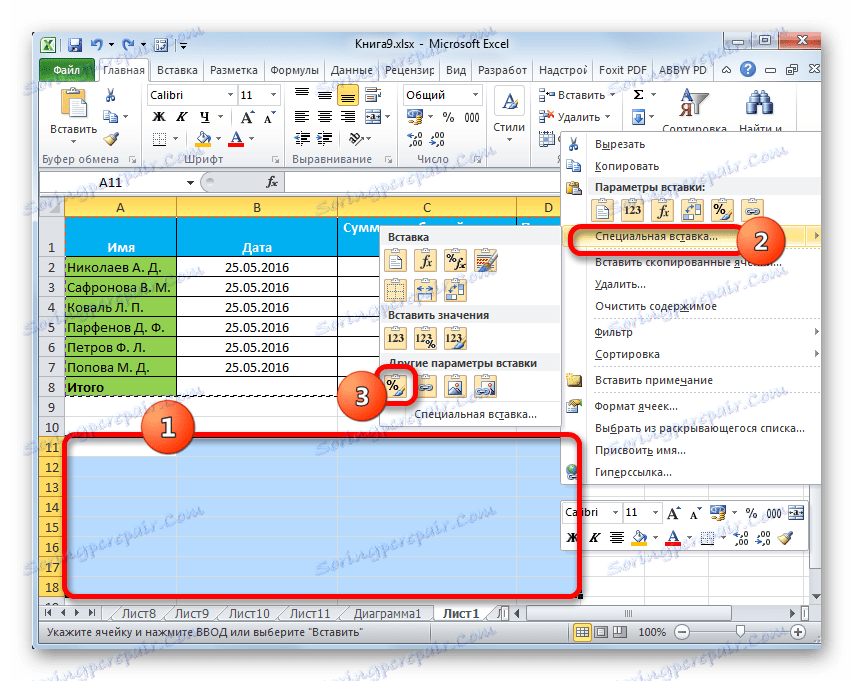867x681 pixels.
Task: Click the Paste Formulas (fx) icon under Вставка
Action: 425,260
